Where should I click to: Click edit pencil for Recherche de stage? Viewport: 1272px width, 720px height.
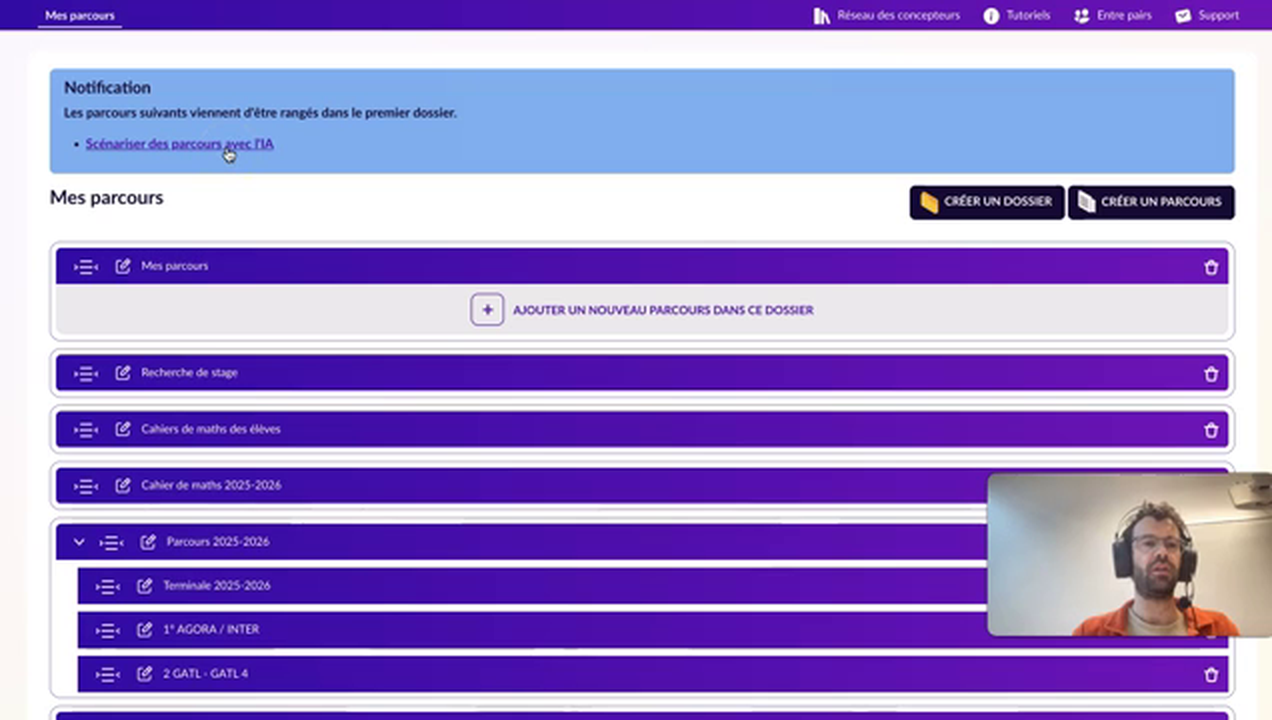point(123,373)
